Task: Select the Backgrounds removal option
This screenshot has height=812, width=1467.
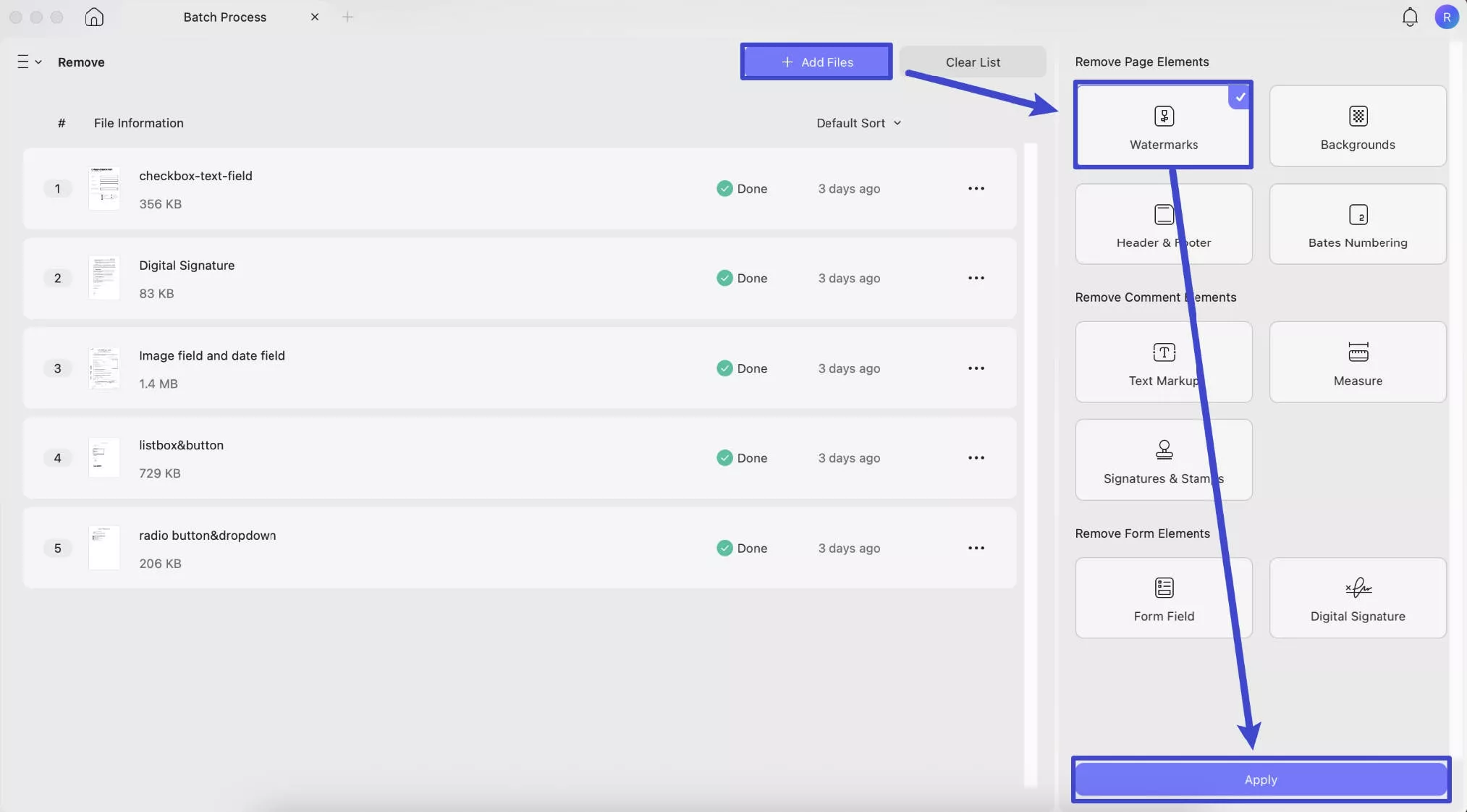Action: click(x=1357, y=126)
